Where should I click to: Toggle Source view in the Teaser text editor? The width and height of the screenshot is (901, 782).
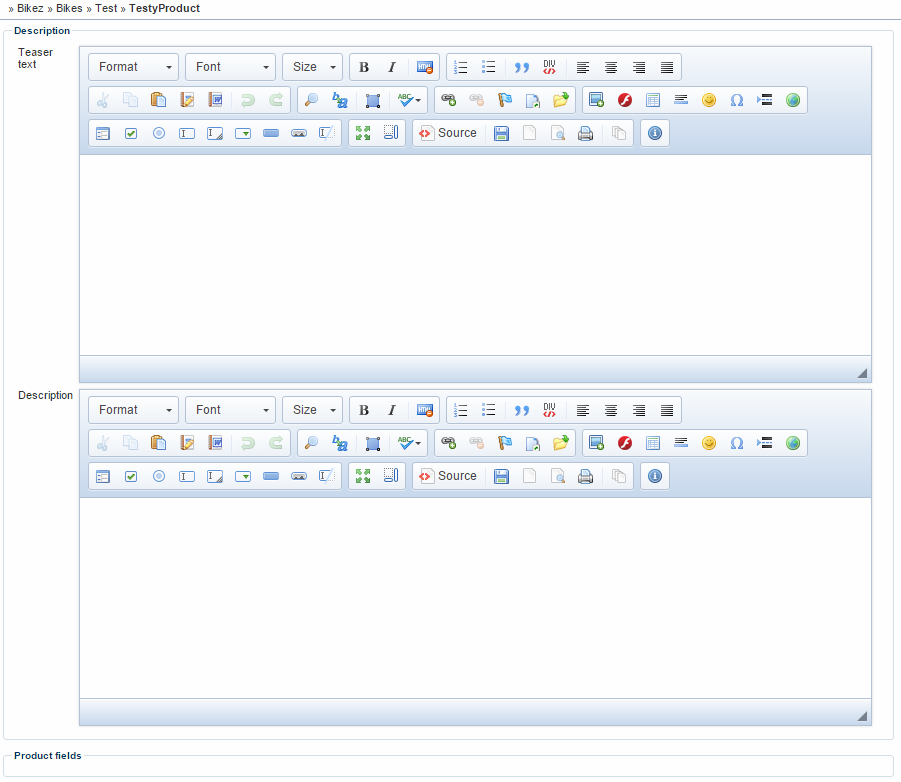click(x=447, y=133)
